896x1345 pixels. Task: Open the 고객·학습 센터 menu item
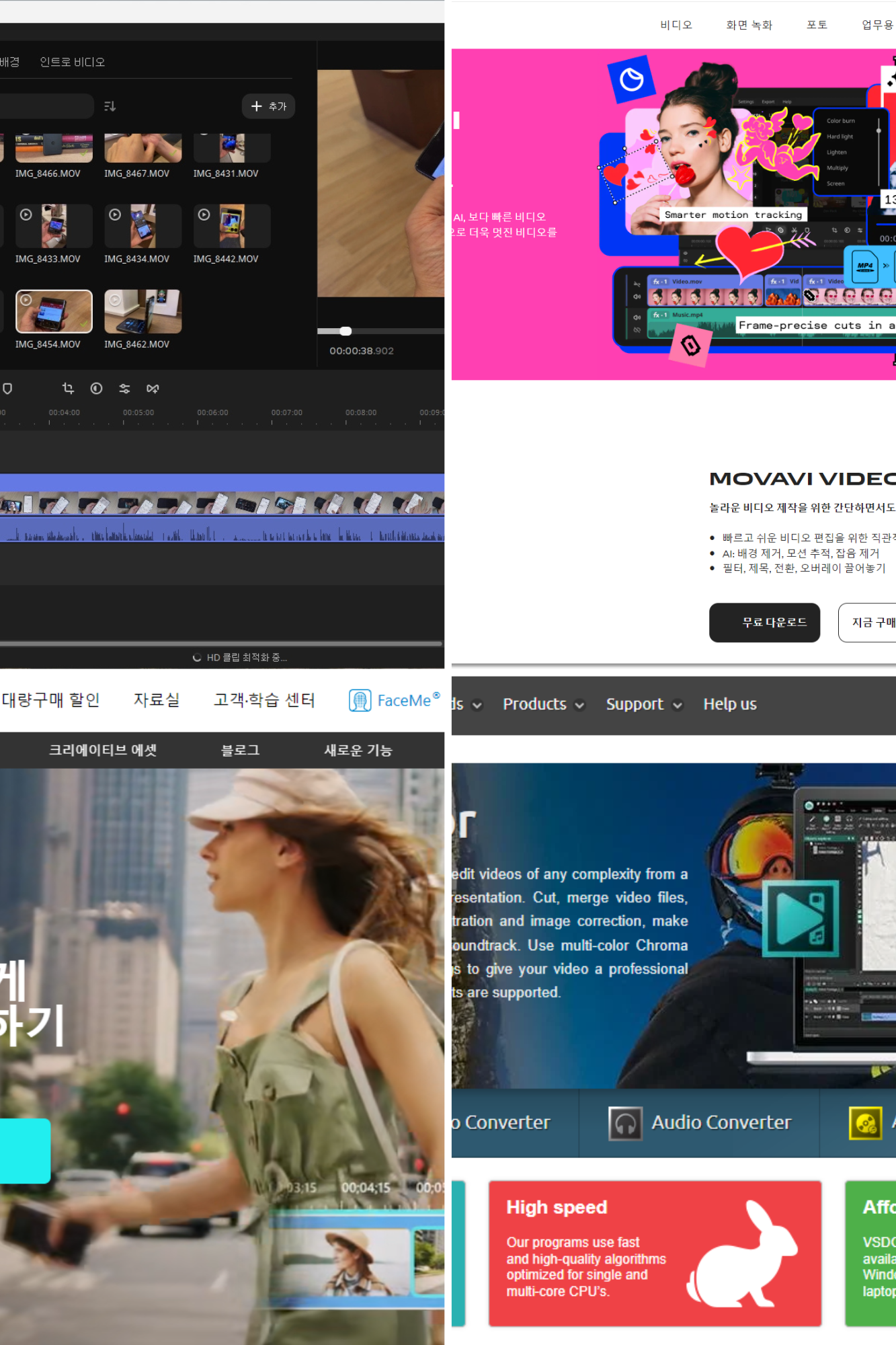tap(264, 700)
